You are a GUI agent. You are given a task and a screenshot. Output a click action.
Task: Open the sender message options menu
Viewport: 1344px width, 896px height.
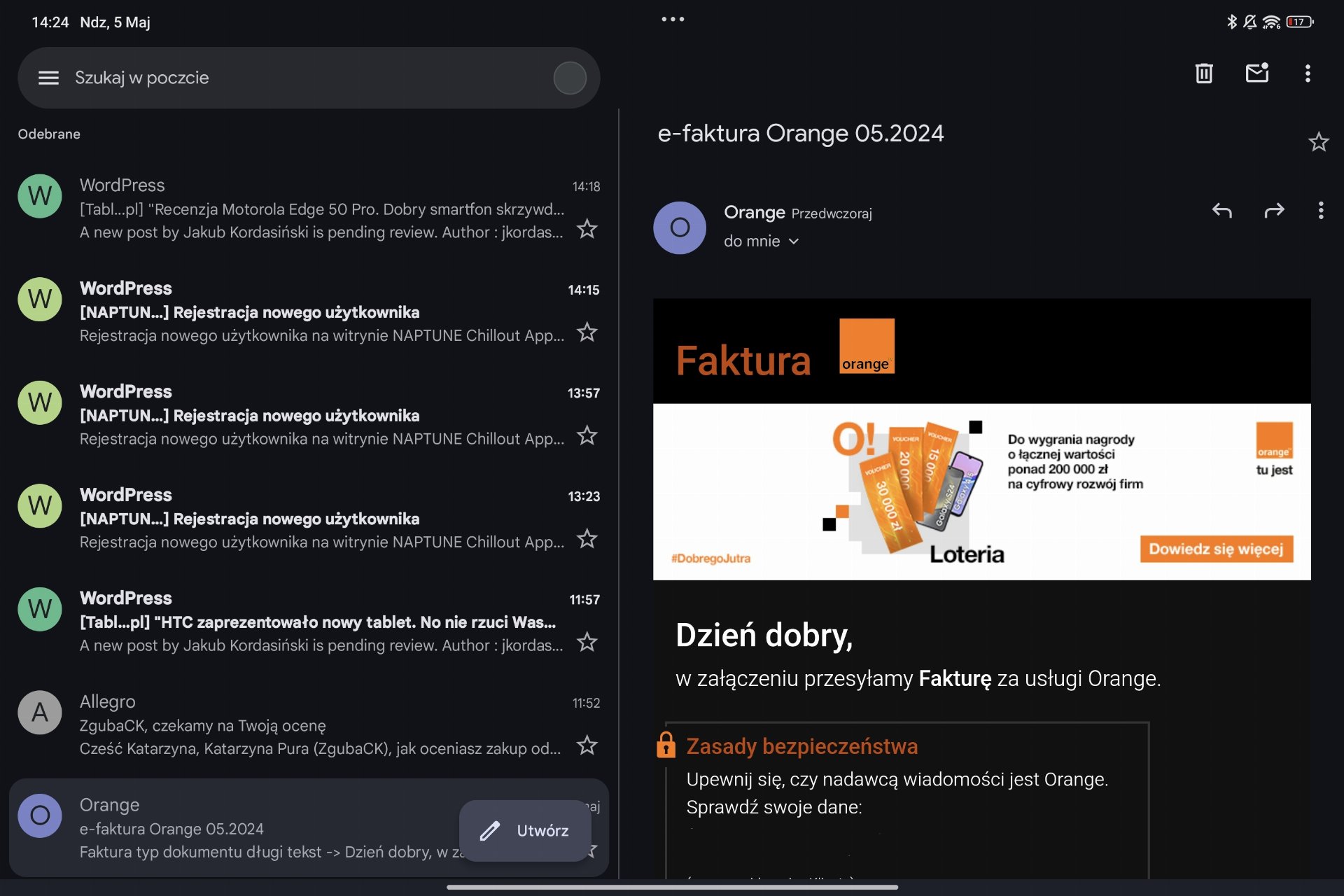click(1320, 210)
